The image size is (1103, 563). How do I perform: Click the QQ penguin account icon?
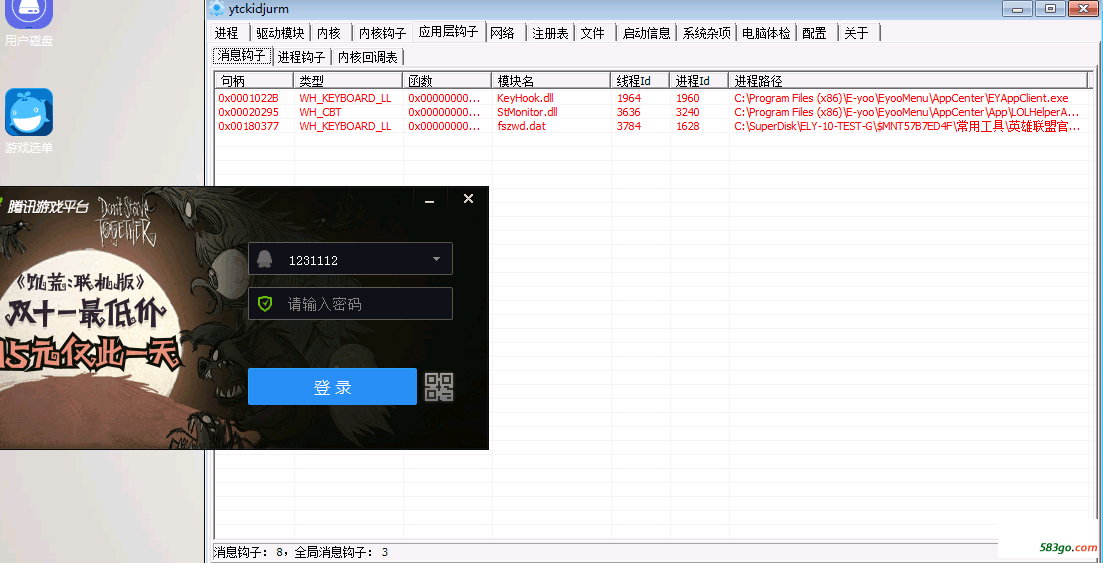(264, 259)
